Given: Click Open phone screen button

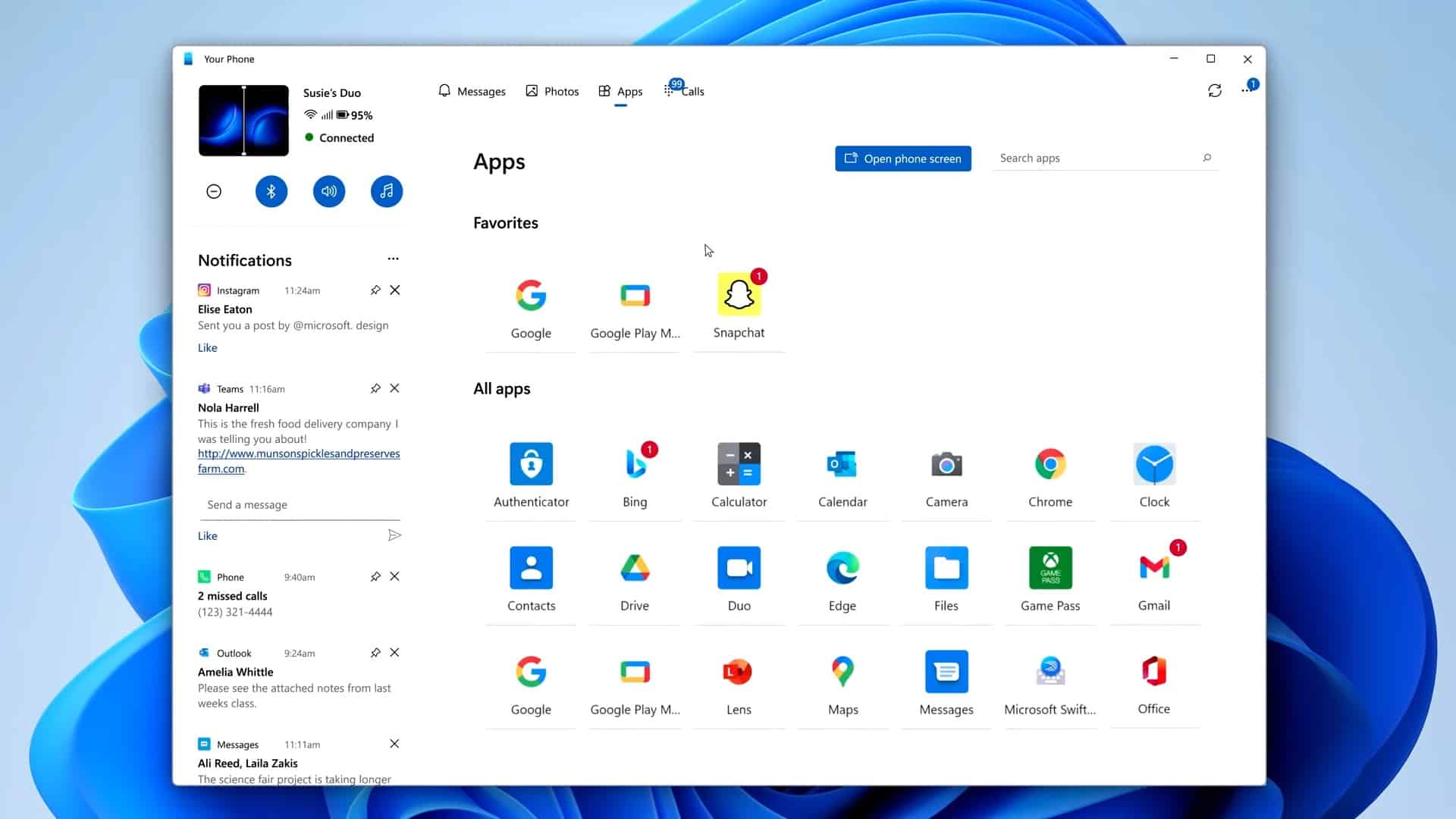Looking at the screenshot, I should pos(902,158).
